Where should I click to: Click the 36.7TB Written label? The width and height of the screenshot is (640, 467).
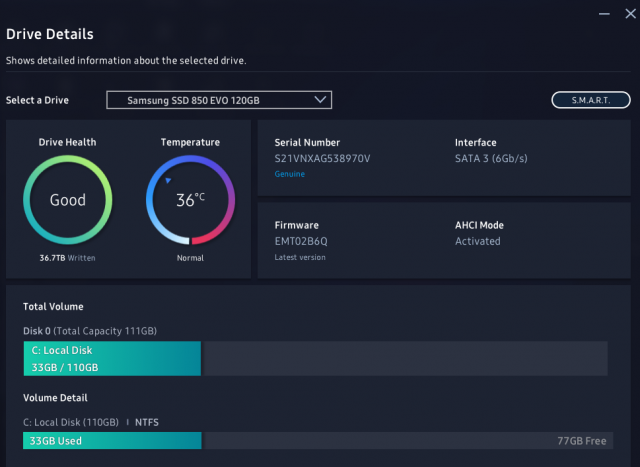tap(68, 258)
